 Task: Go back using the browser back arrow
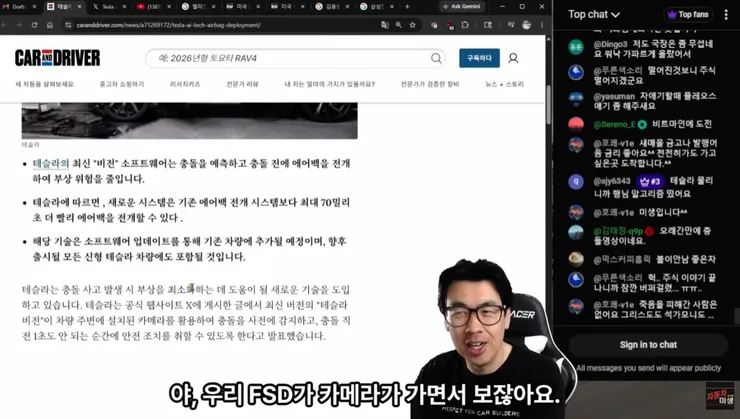4,25
